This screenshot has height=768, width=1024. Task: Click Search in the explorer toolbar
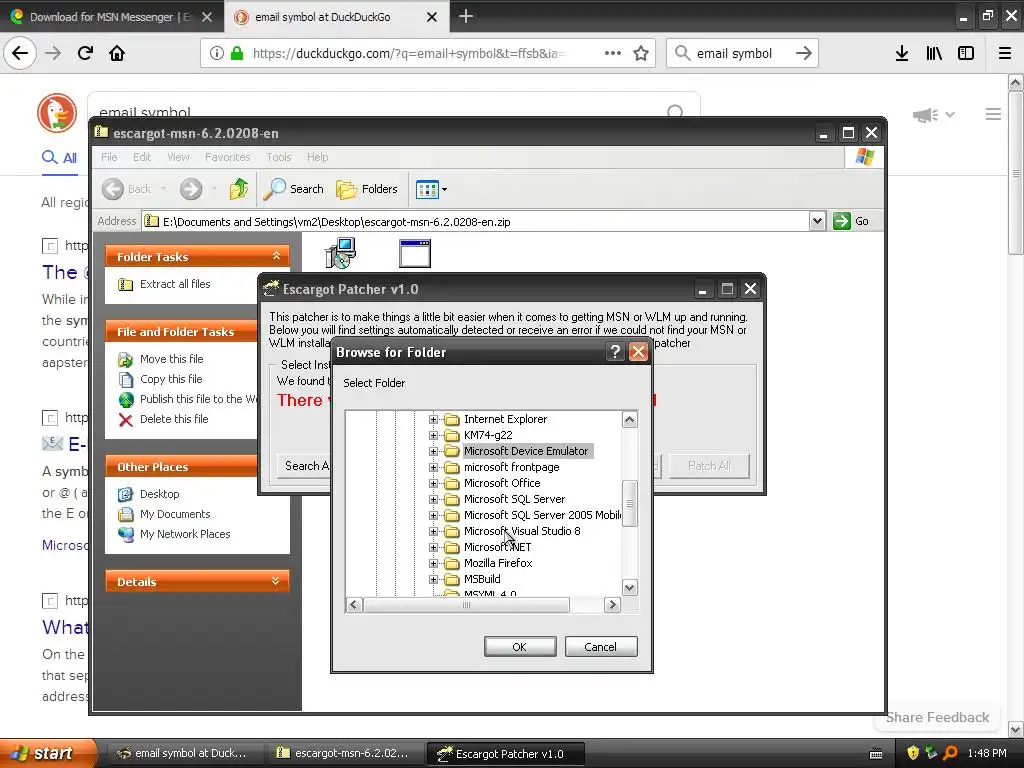[x=294, y=189]
